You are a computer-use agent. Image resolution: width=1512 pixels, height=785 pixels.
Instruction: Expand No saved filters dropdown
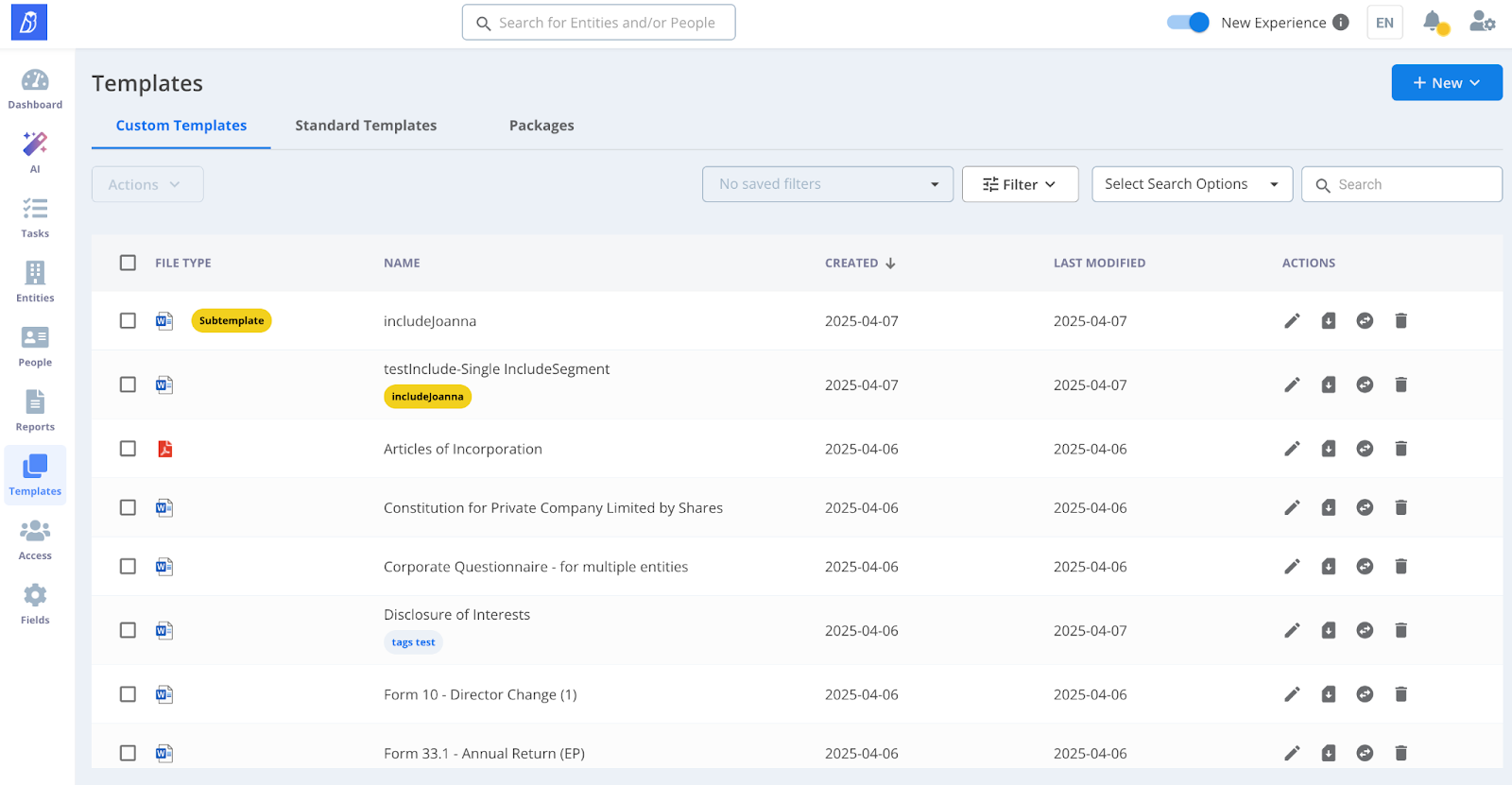(828, 184)
